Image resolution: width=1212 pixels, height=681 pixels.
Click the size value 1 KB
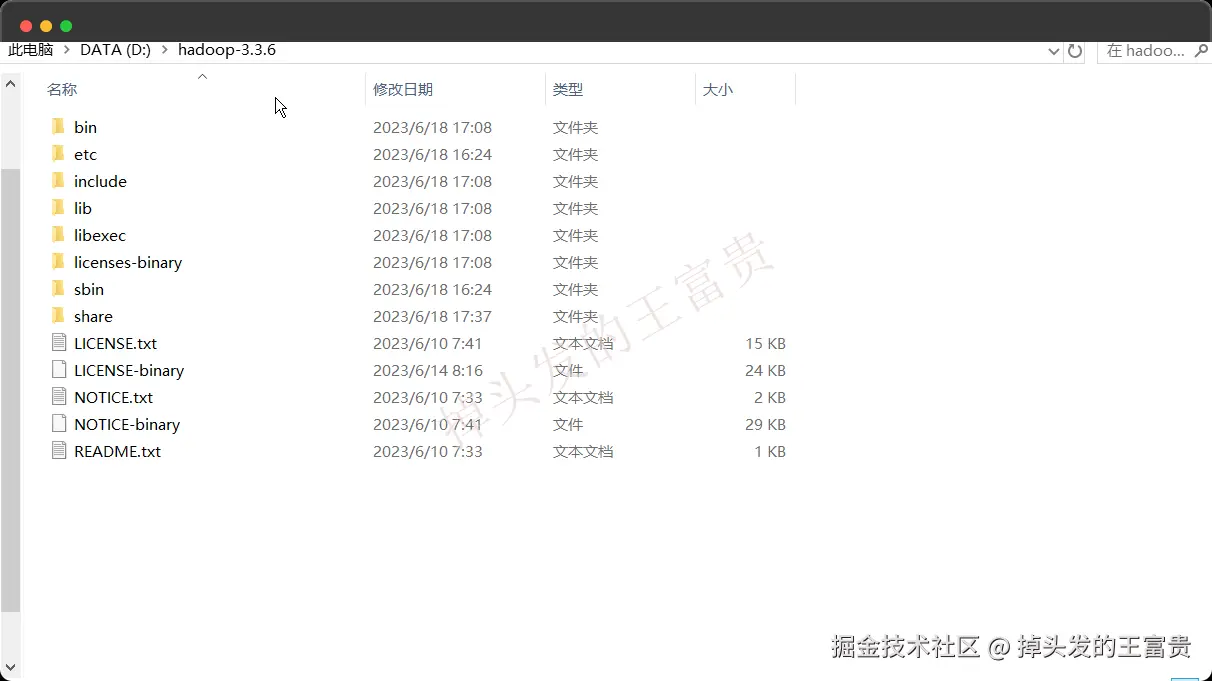click(x=770, y=451)
